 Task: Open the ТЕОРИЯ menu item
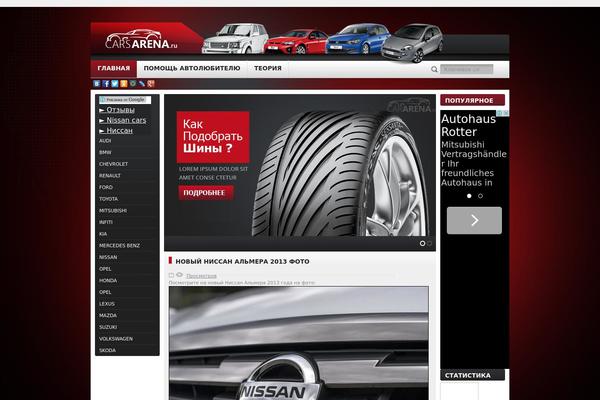pyautogui.click(x=268, y=69)
